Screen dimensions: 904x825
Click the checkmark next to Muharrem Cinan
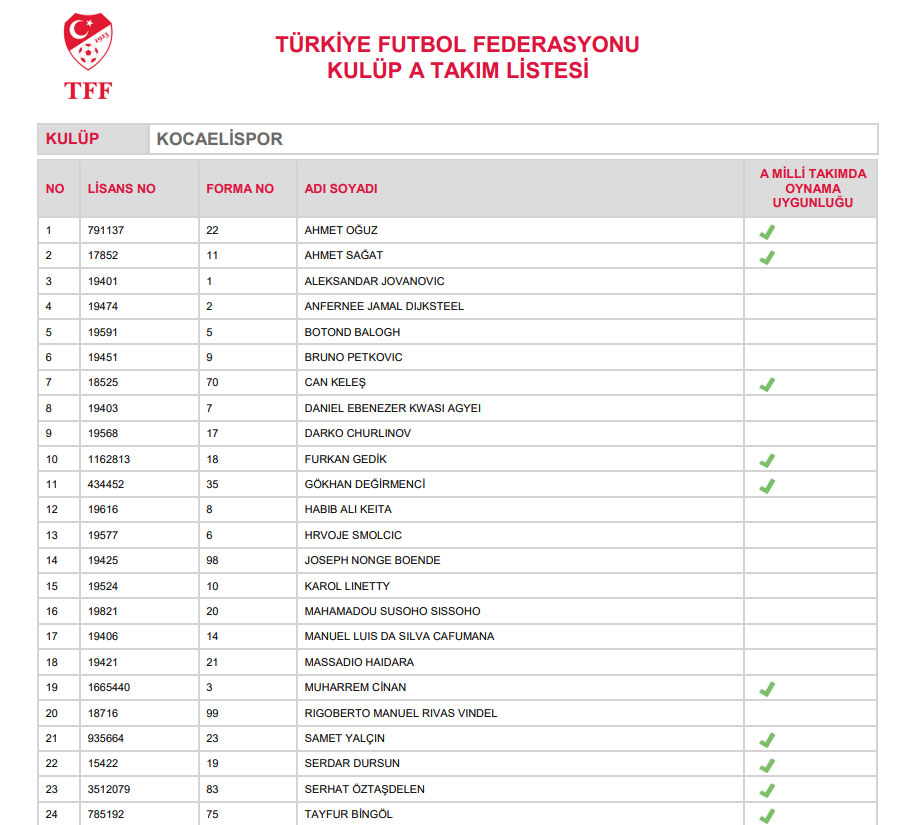pos(767,689)
